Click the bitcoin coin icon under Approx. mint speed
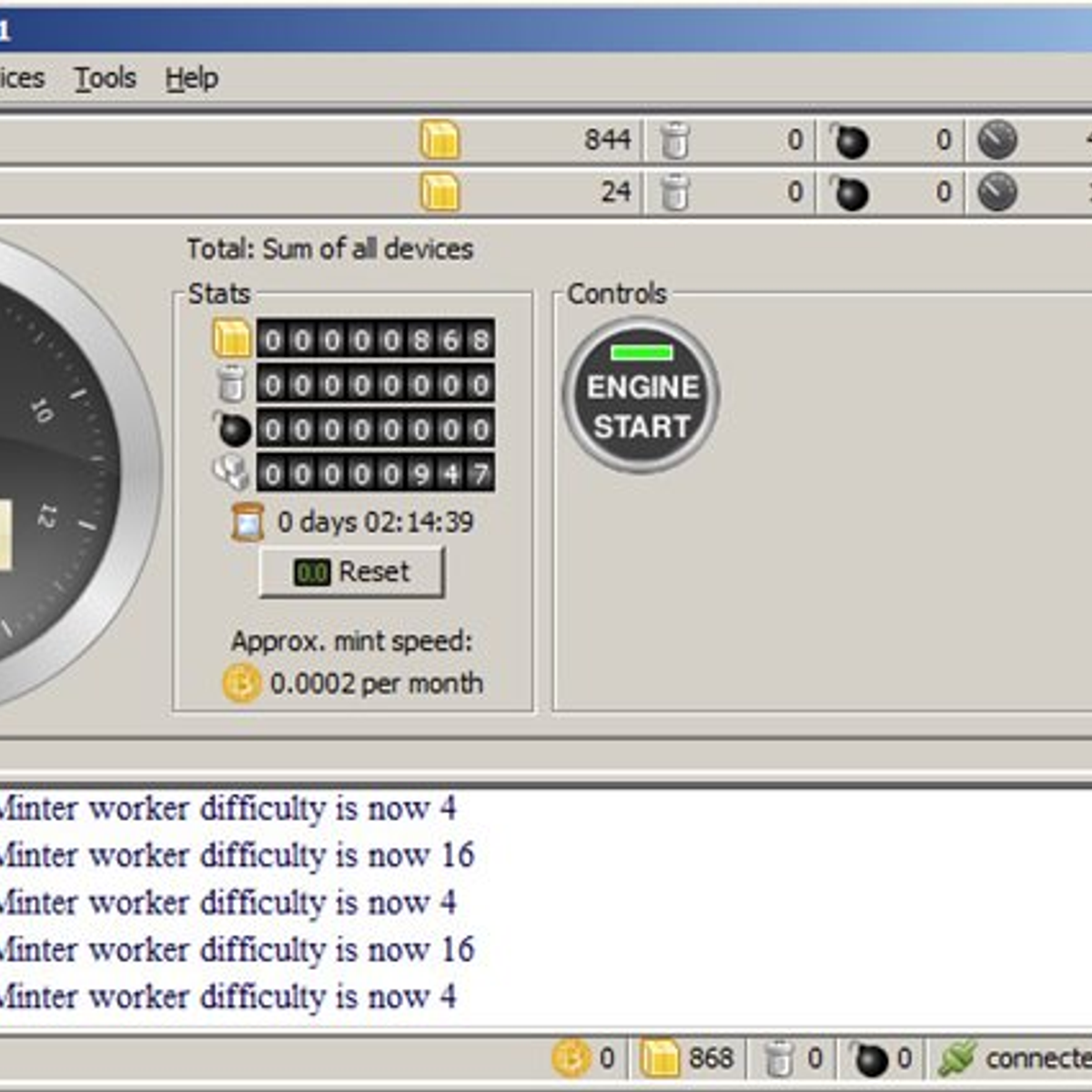This screenshot has width=1092, height=1092. [x=241, y=683]
